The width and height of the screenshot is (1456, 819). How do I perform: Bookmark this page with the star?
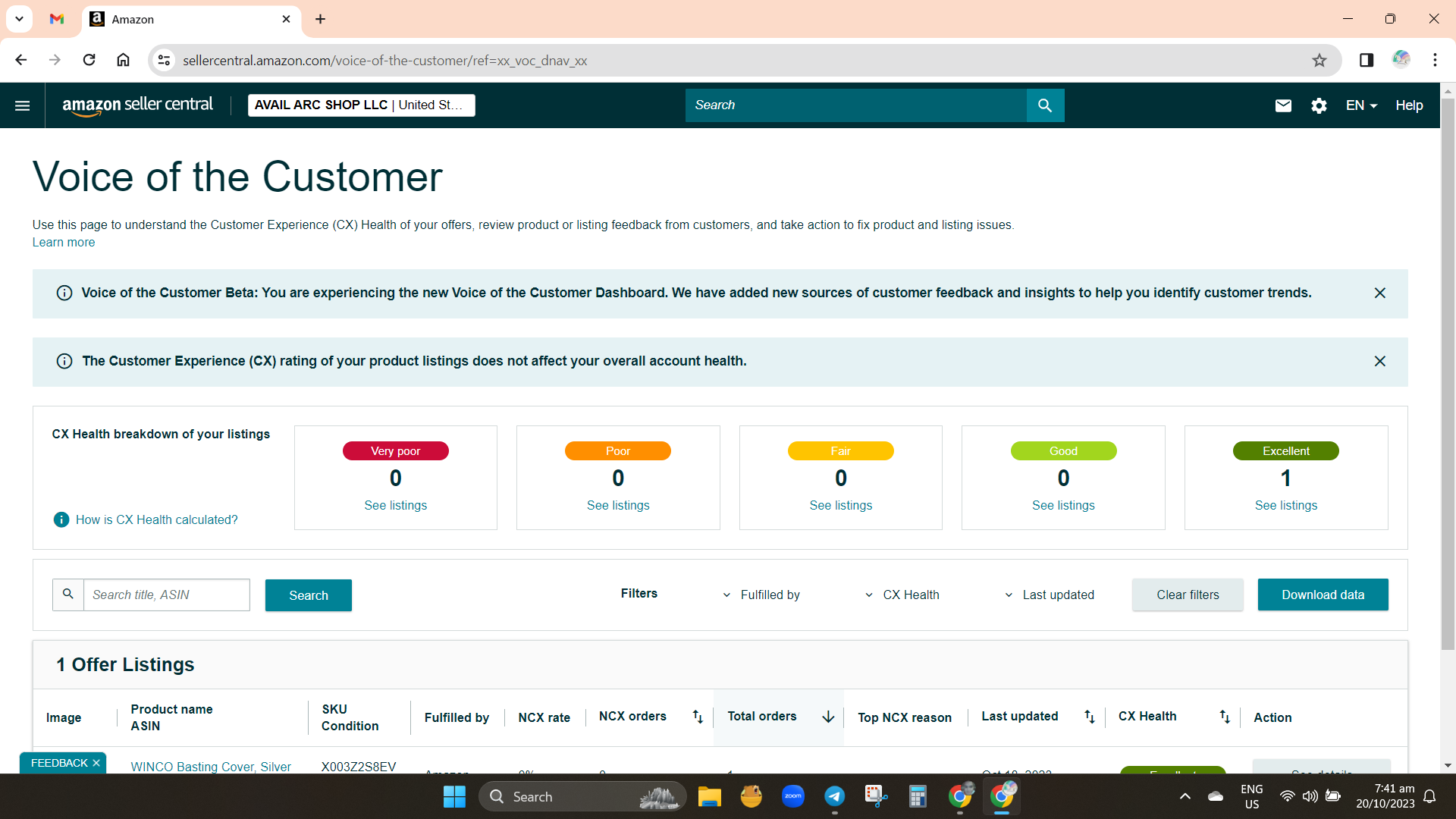click(1319, 60)
